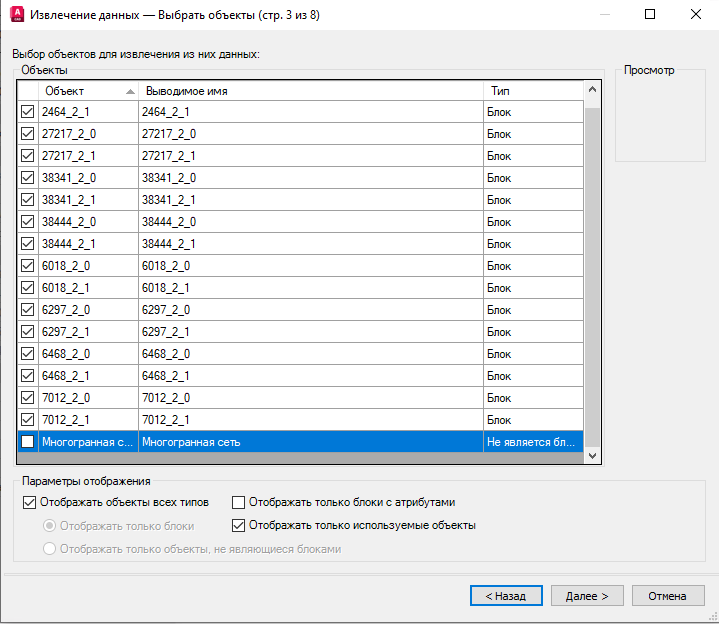
Task: Sort by the Выводимое имя column header
Action: [311, 91]
